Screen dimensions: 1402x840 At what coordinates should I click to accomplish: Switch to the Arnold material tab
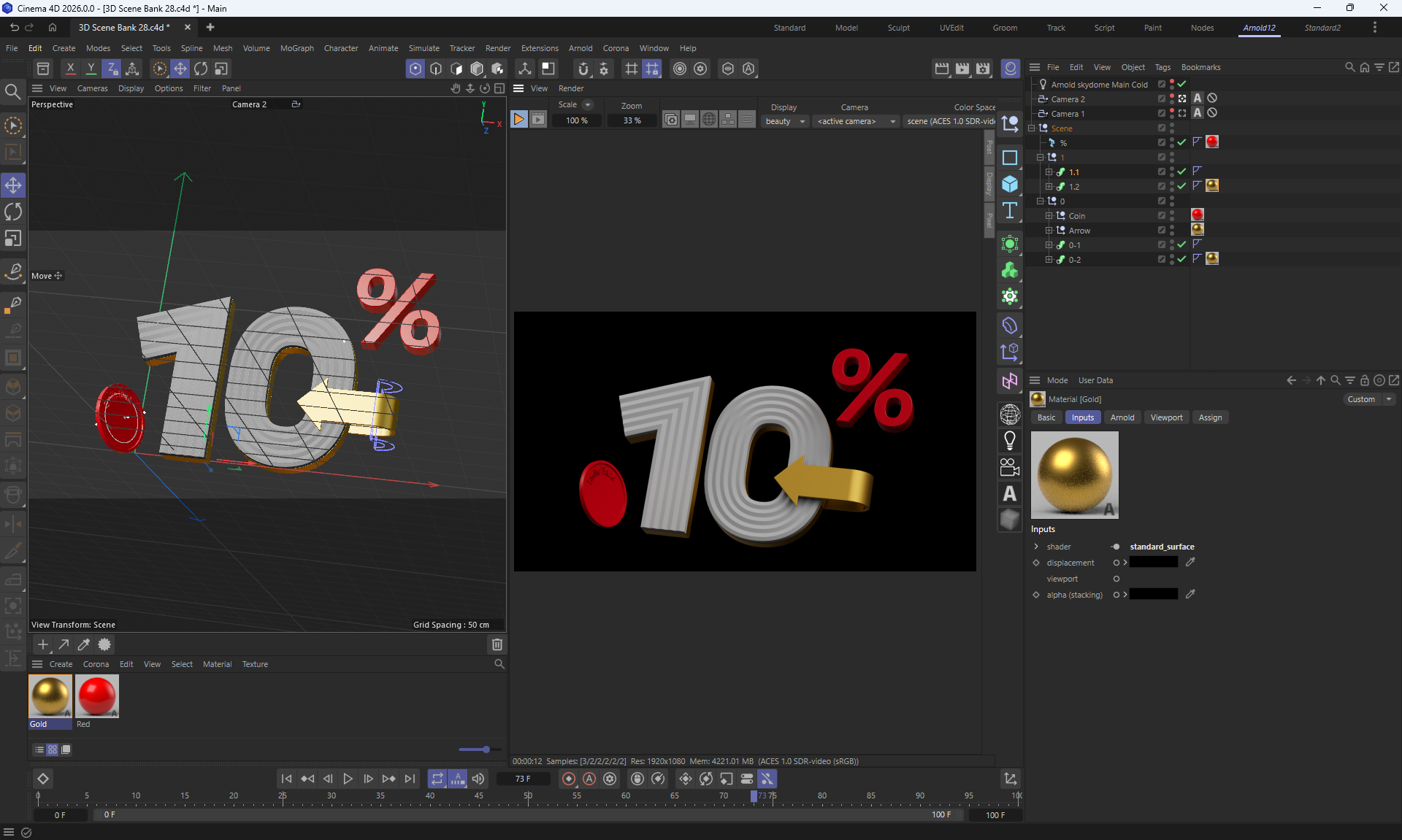click(x=1122, y=417)
